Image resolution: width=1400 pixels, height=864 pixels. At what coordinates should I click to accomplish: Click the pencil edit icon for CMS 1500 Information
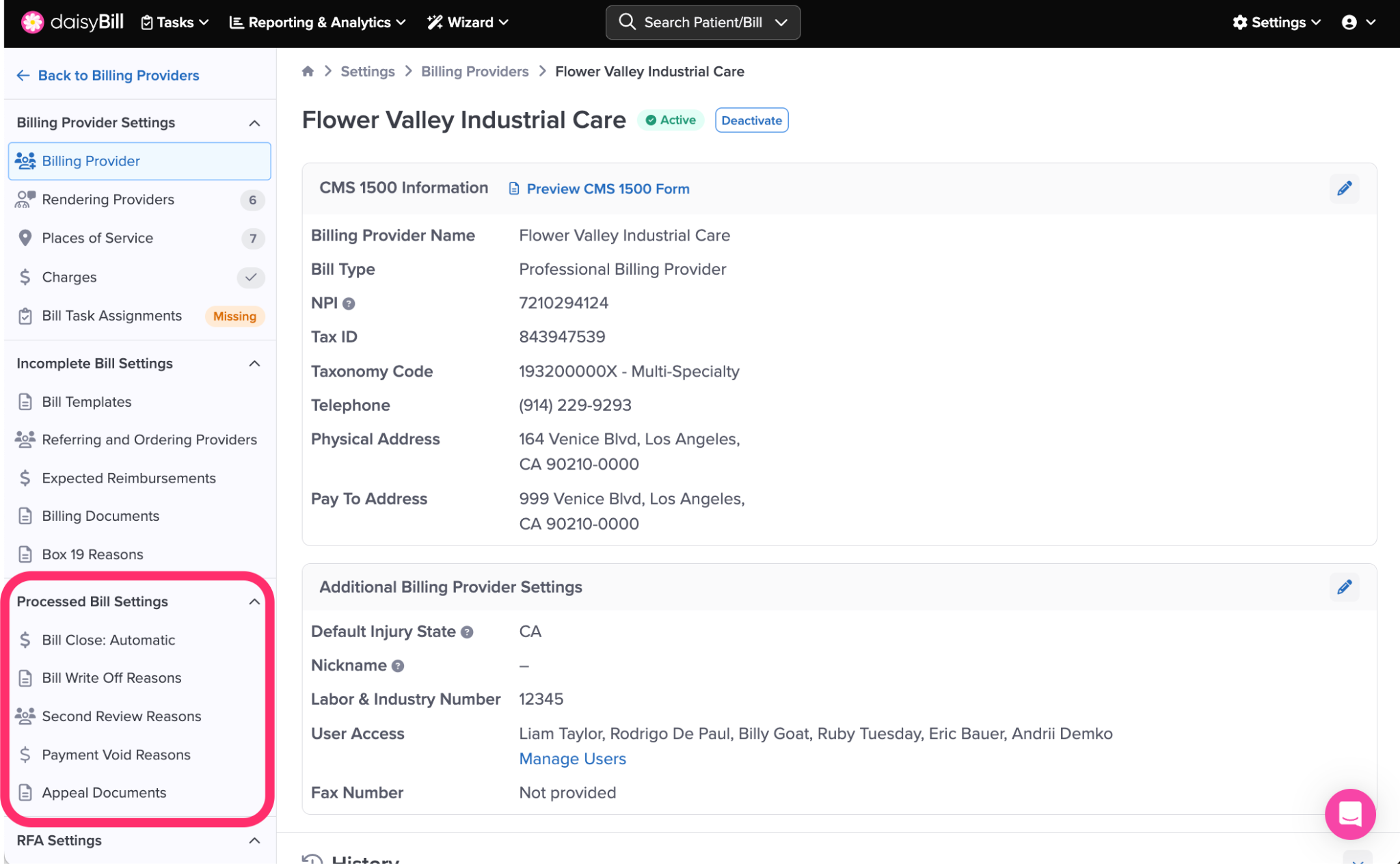click(x=1344, y=189)
